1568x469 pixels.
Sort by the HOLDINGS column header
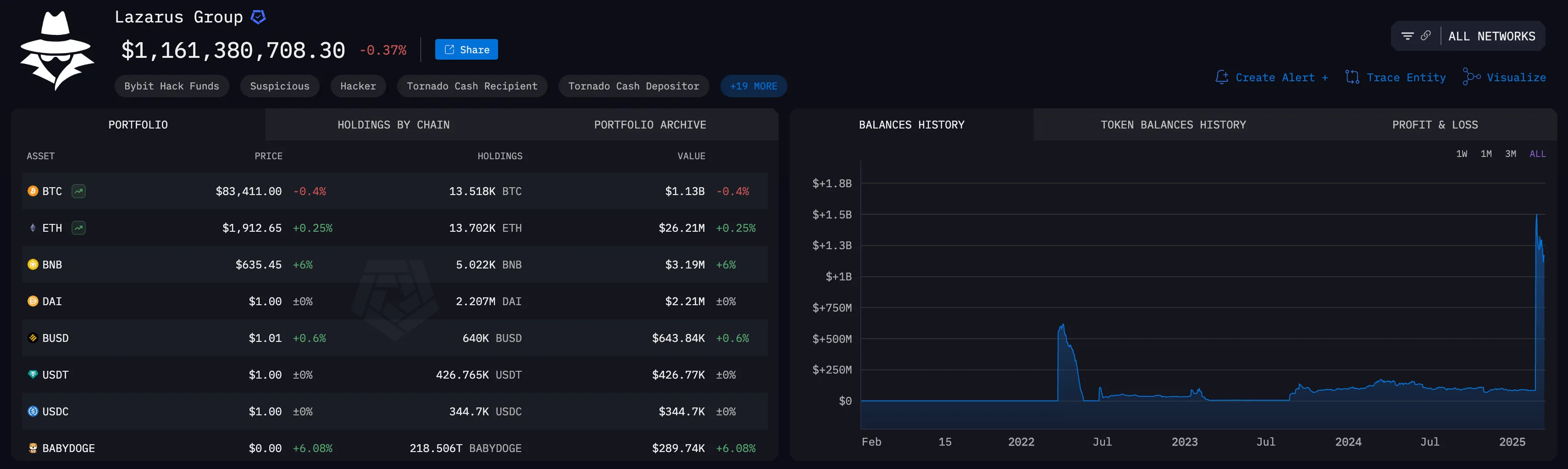coord(500,156)
